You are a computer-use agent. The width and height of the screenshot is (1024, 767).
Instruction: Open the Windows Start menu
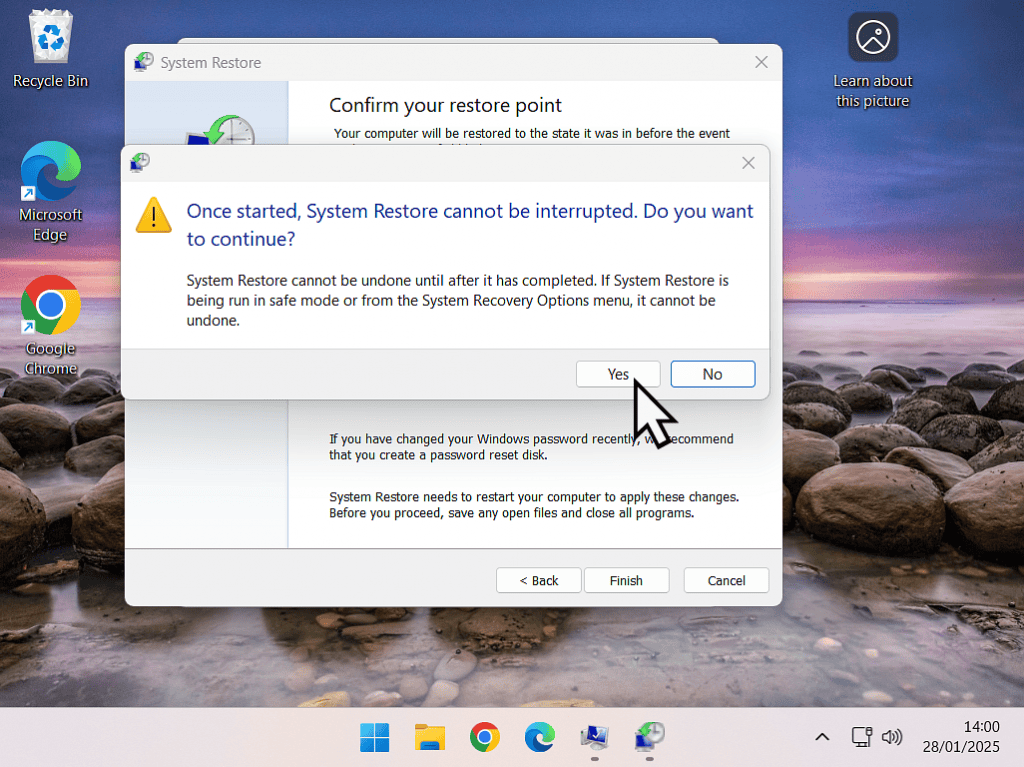click(375, 738)
